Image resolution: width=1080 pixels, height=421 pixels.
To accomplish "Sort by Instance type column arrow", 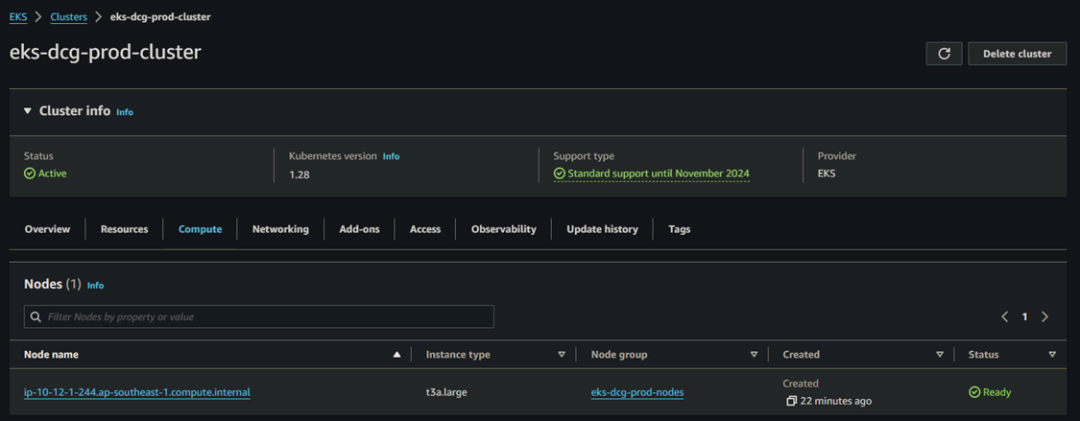I will tap(562, 354).
